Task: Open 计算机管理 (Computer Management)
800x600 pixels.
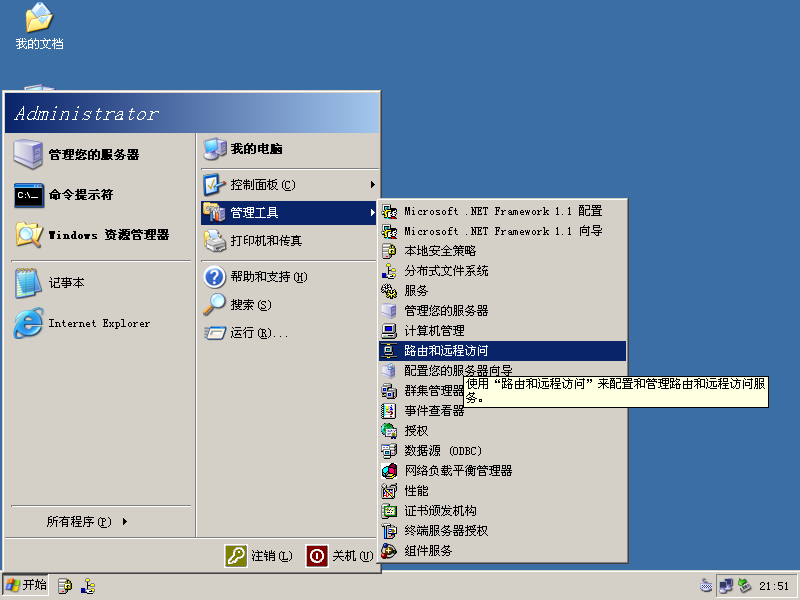Action: (x=437, y=331)
